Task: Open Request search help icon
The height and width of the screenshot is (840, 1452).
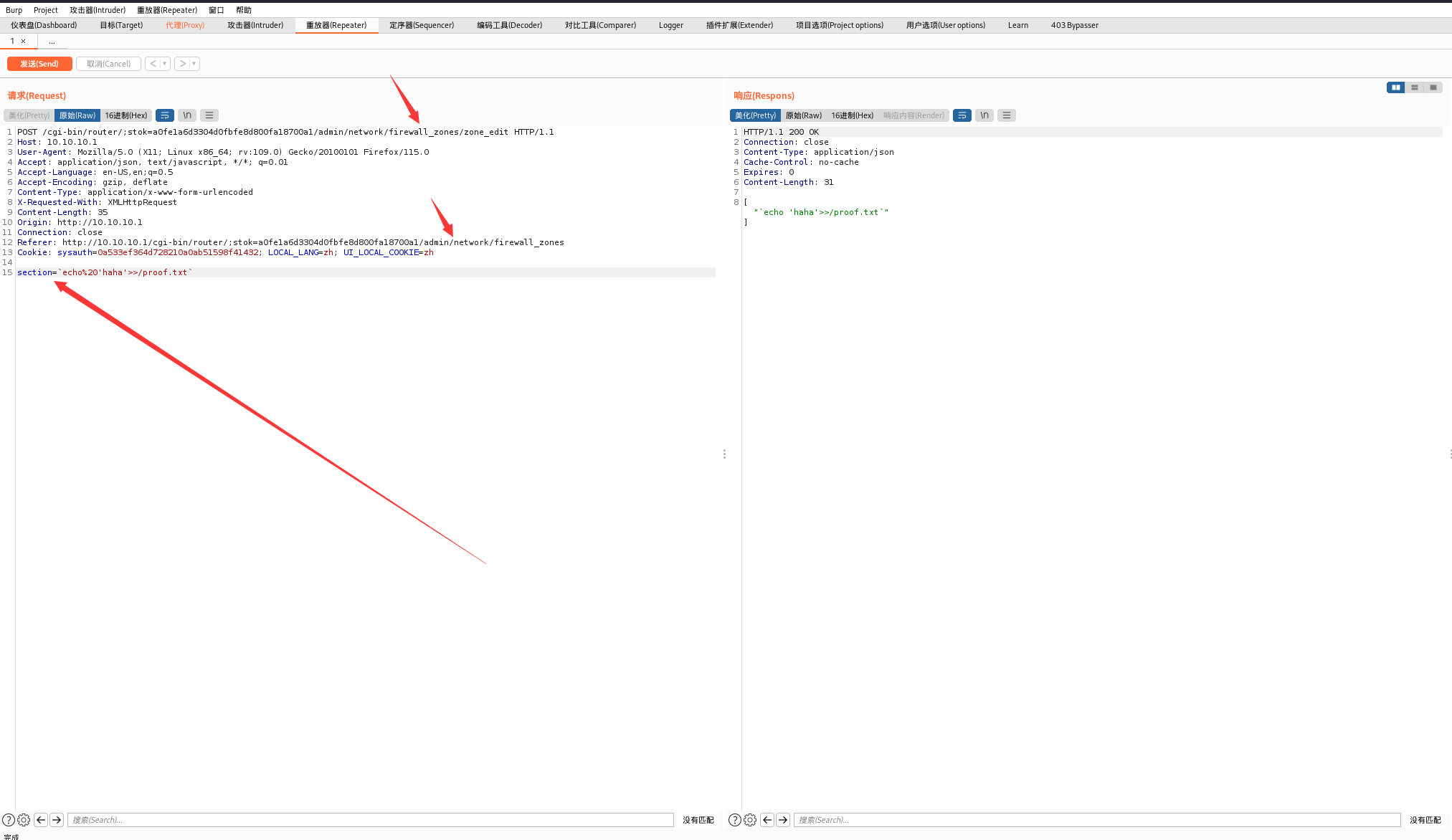Action: (x=9, y=820)
